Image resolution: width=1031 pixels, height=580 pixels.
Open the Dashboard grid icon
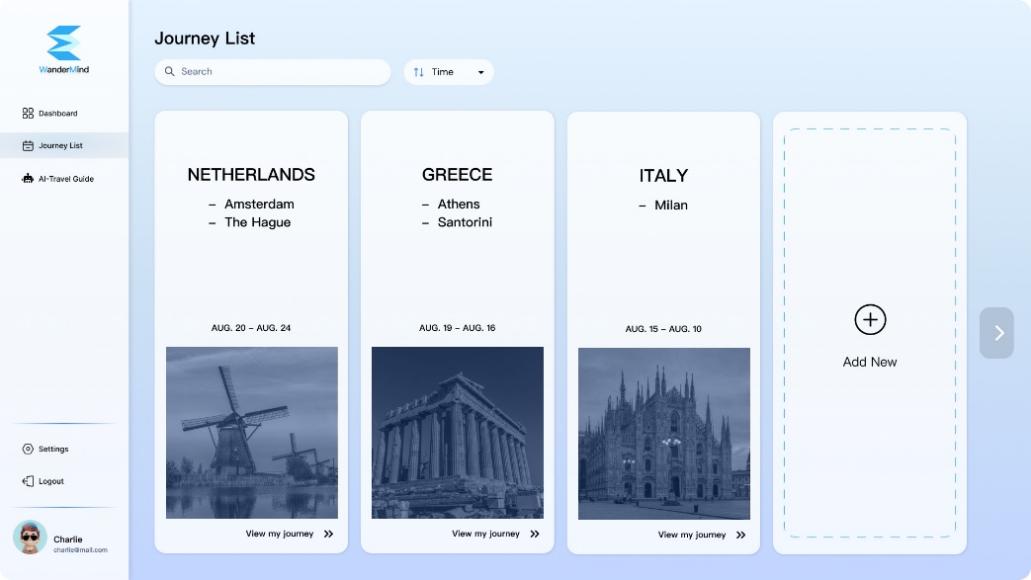point(28,113)
